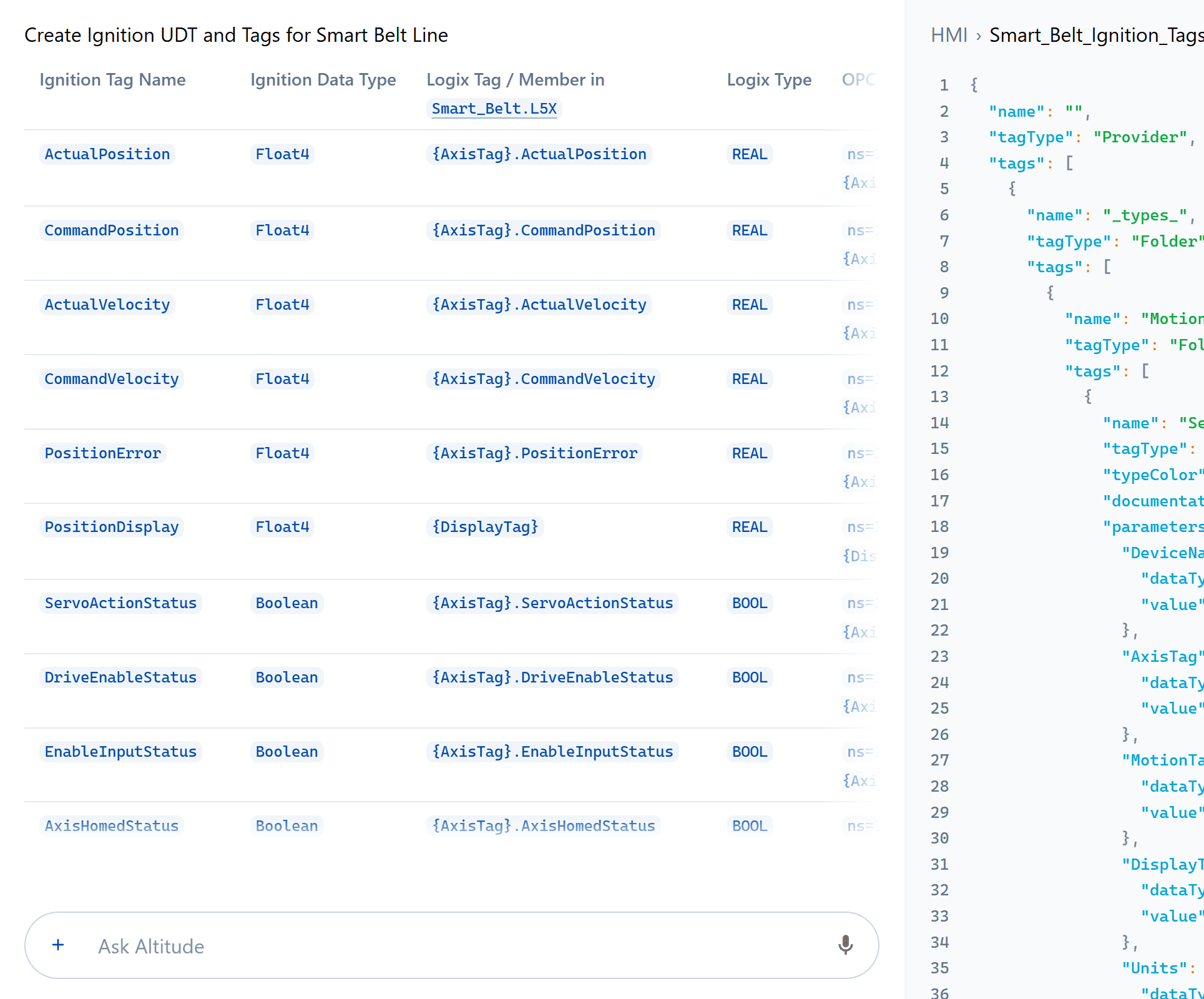Click the Logix Type column header
The image size is (1204, 999).
pyautogui.click(x=769, y=80)
